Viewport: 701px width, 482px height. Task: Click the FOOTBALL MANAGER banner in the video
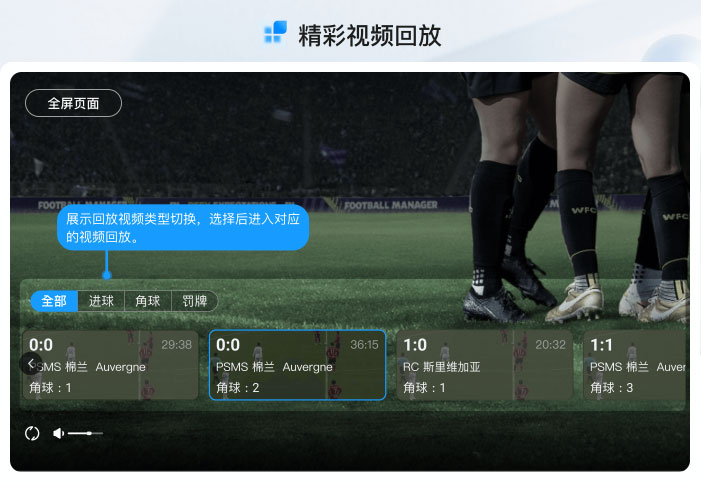391,205
